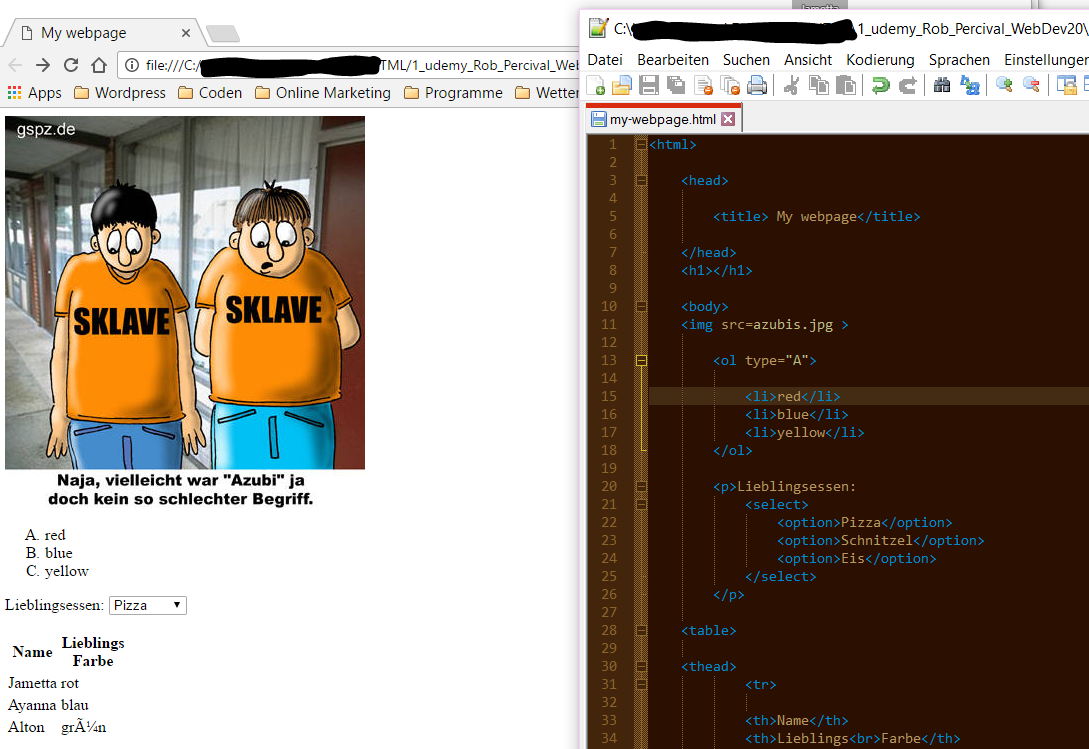Click 'B. blue' in the webpage list
This screenshot has height=749, width=1089.
(x=49, y=553)
